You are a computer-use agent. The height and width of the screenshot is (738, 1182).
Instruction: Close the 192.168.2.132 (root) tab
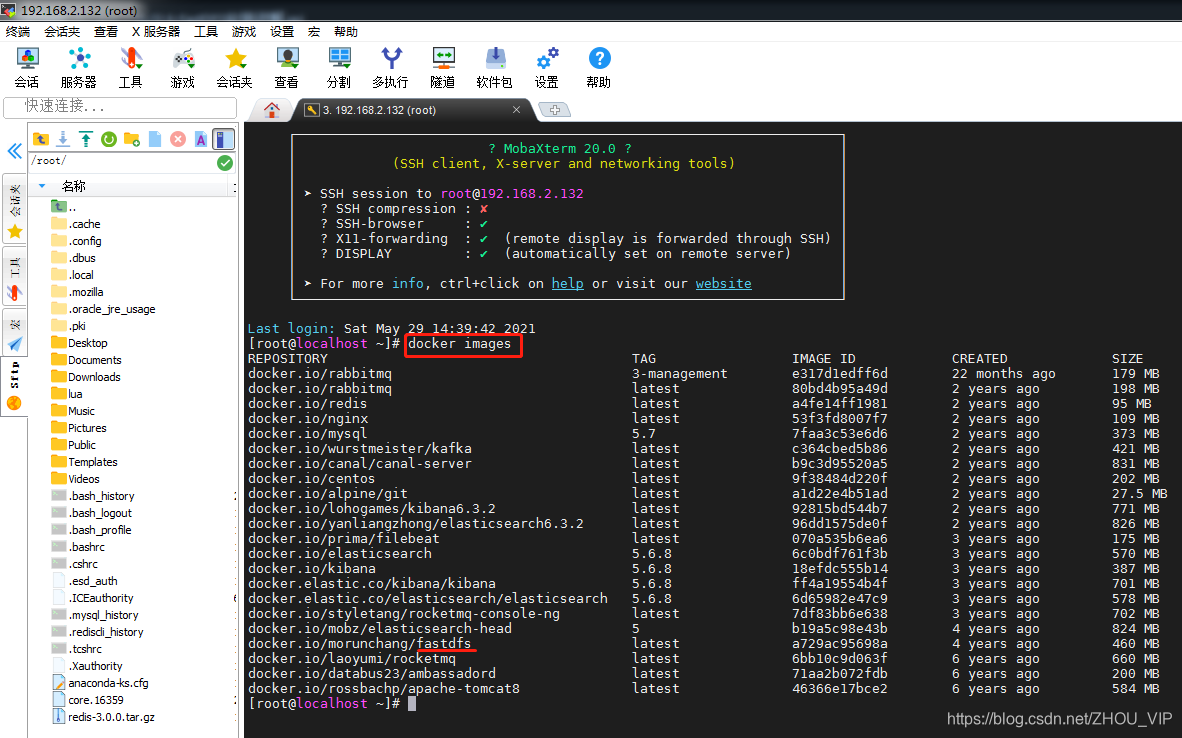tap(516, 110)
